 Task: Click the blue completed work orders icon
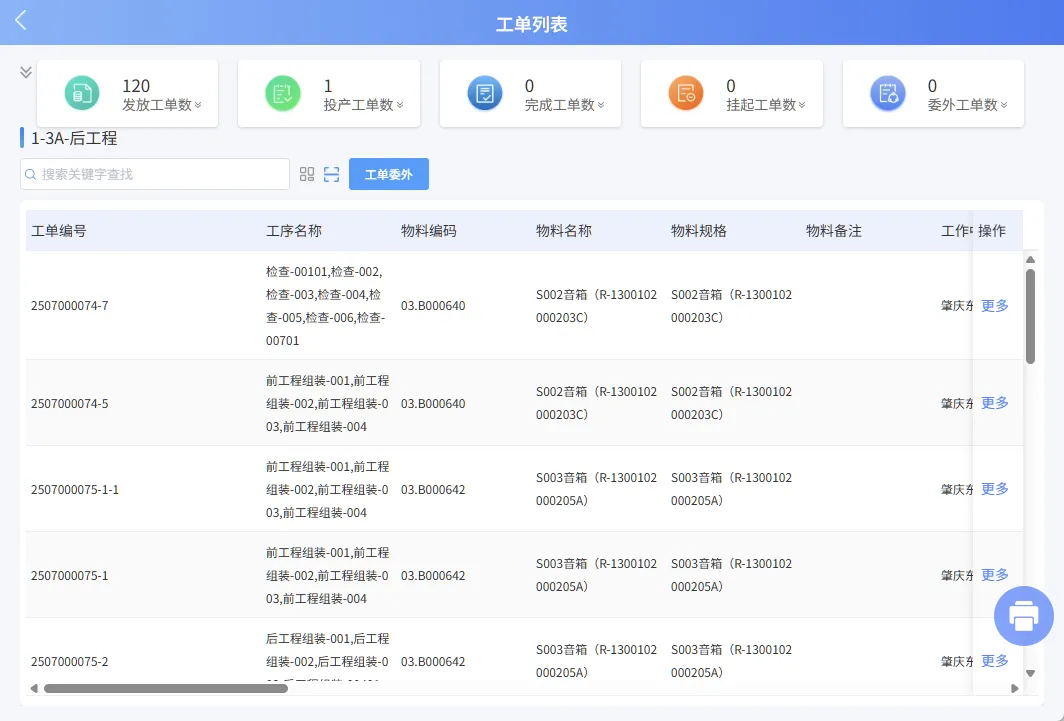tap(485, 94)
